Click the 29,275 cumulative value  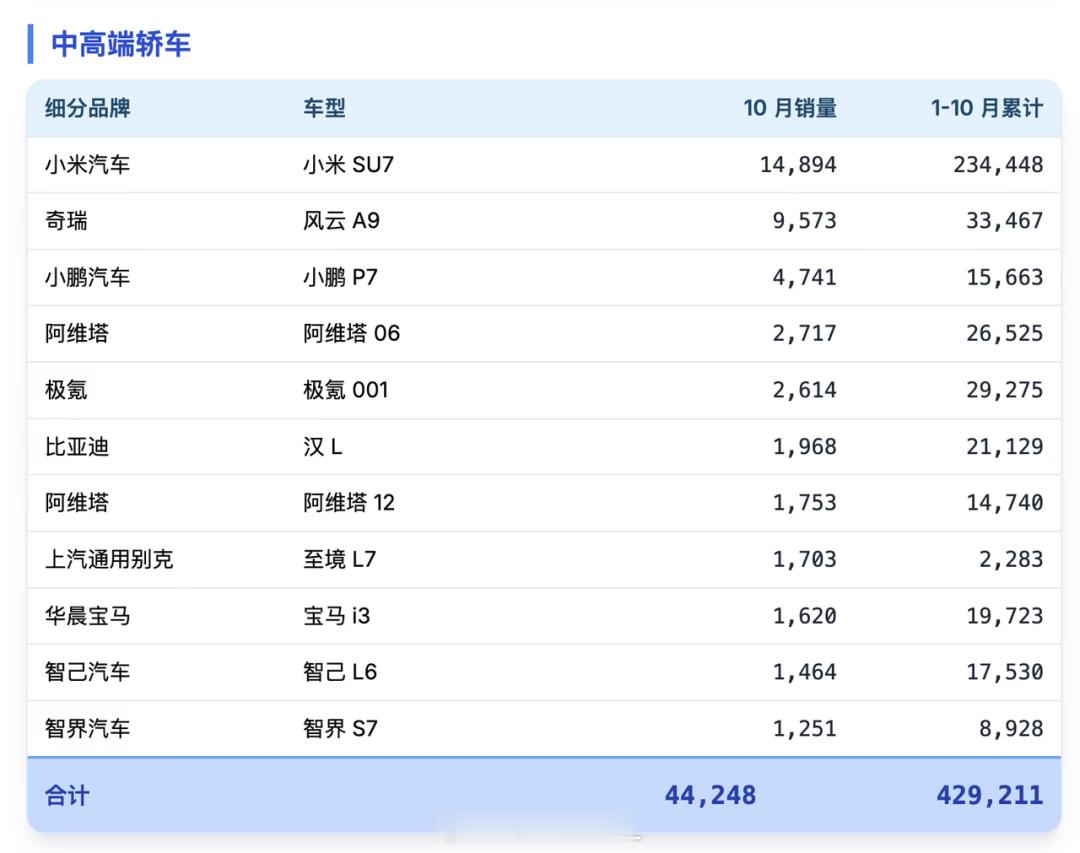coord(1005,390)
